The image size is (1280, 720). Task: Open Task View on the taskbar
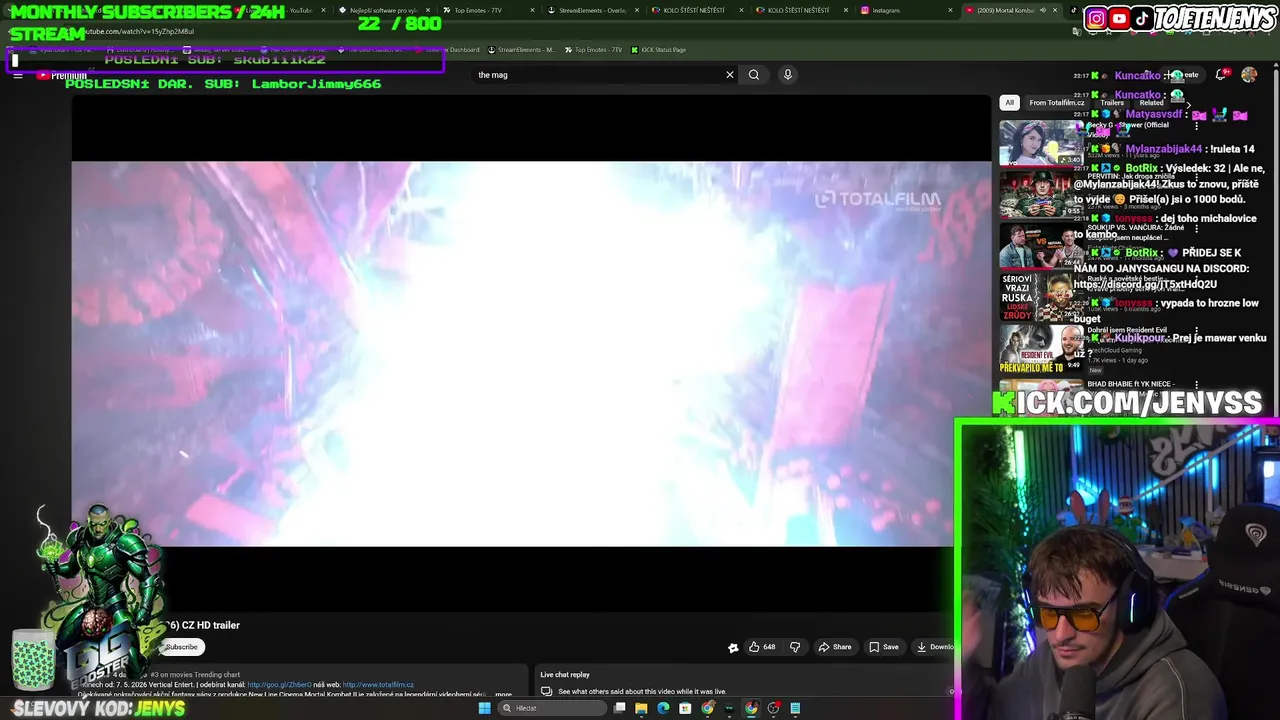pos(620,708)
